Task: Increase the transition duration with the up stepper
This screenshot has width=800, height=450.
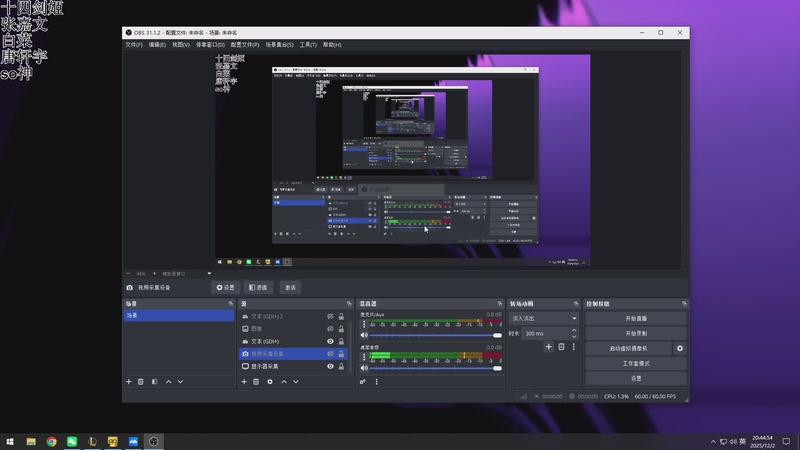Action: (574, 331)
